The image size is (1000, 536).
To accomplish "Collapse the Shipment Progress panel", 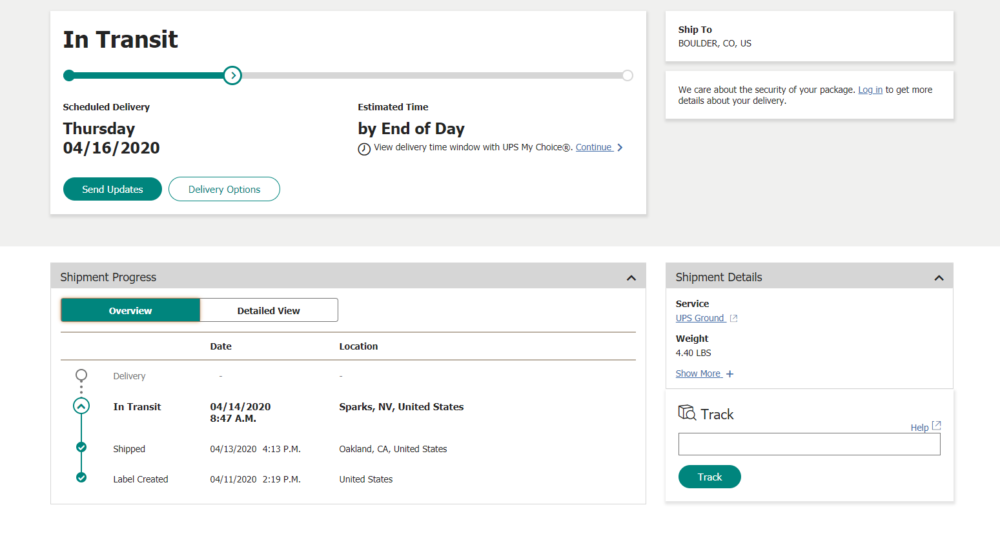I will tap(631, 277).
